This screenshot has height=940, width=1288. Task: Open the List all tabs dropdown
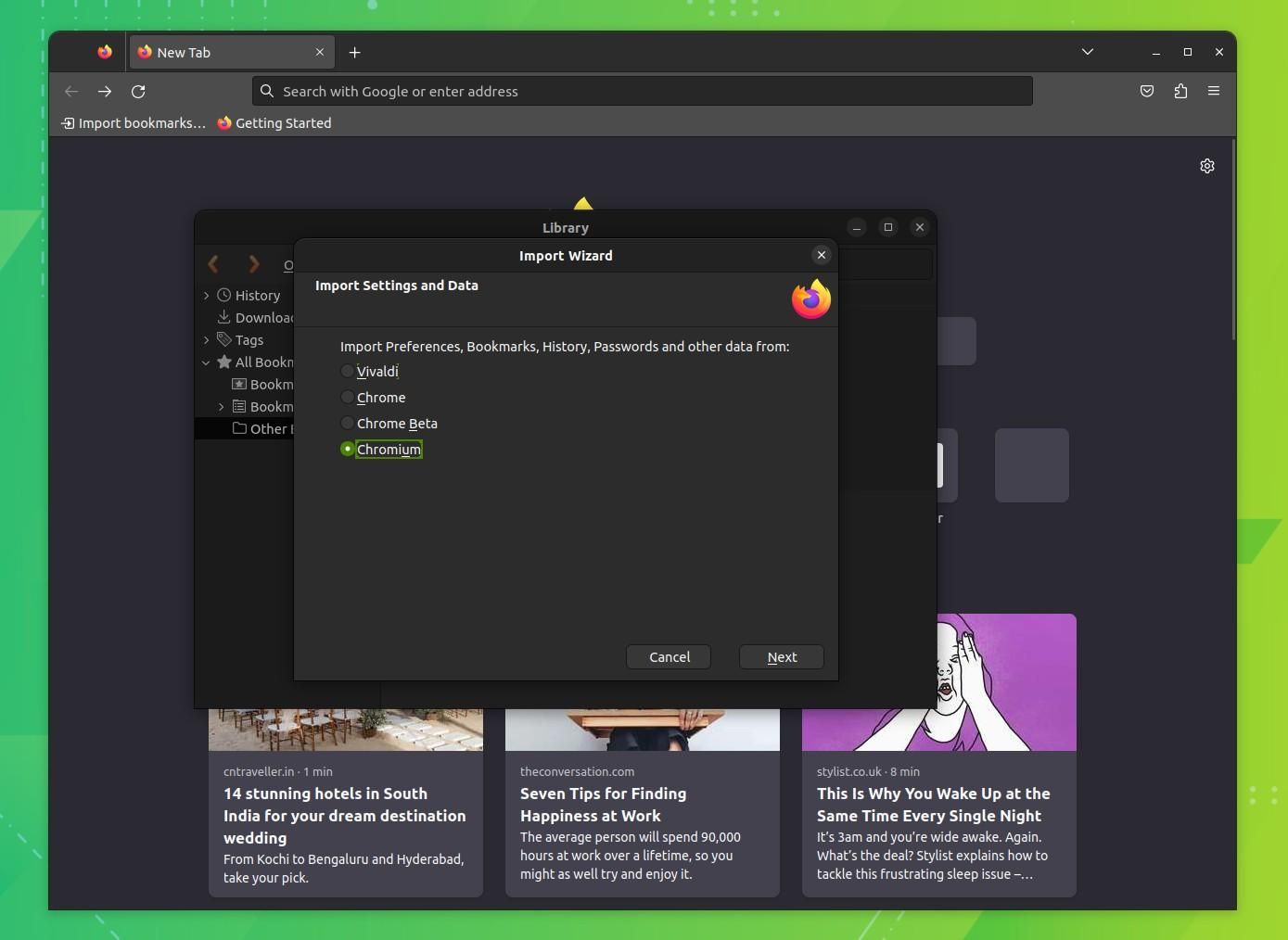coord(1087,52)
